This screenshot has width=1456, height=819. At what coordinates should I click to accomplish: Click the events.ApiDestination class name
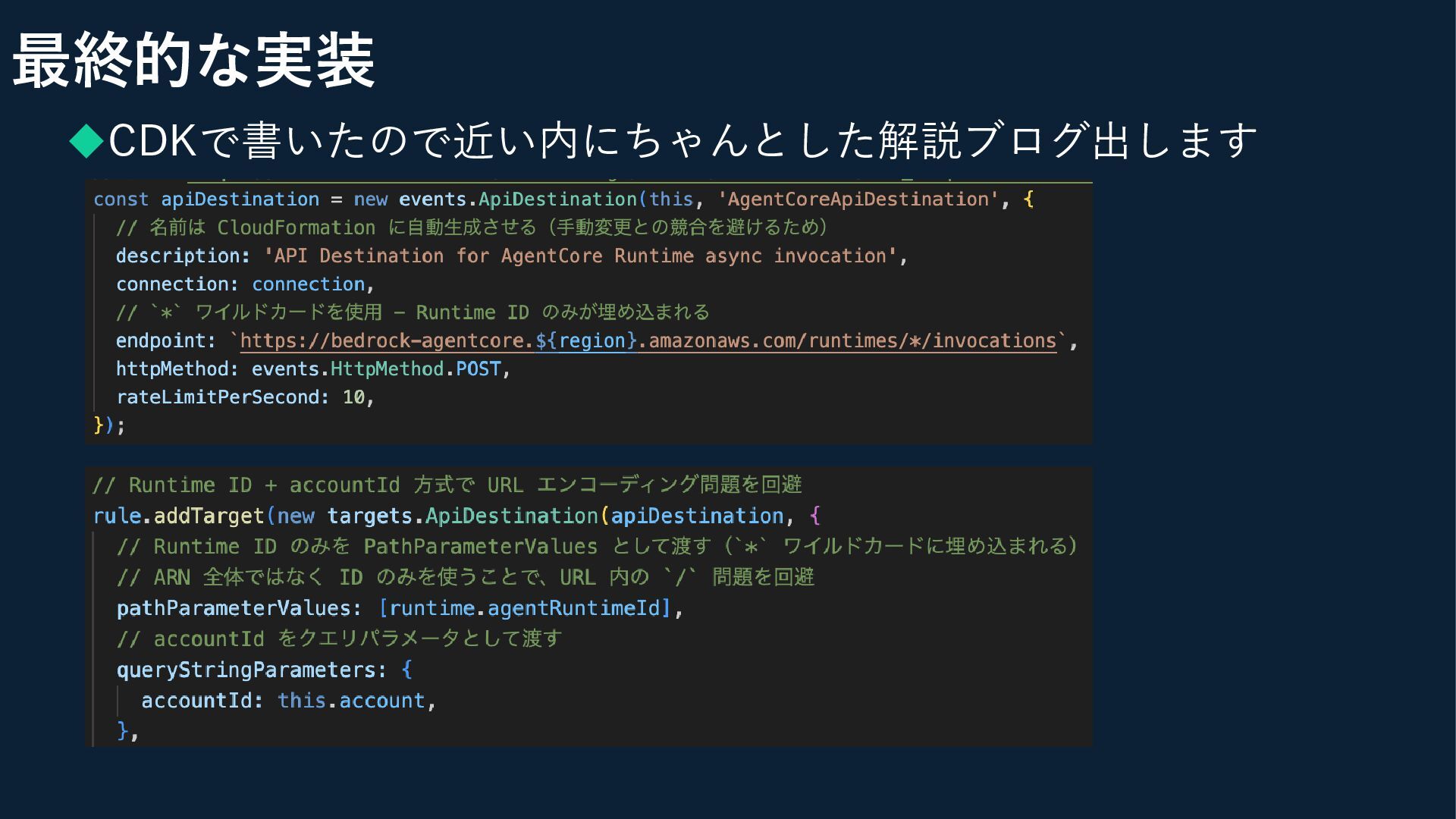click(x=557, y=199)
